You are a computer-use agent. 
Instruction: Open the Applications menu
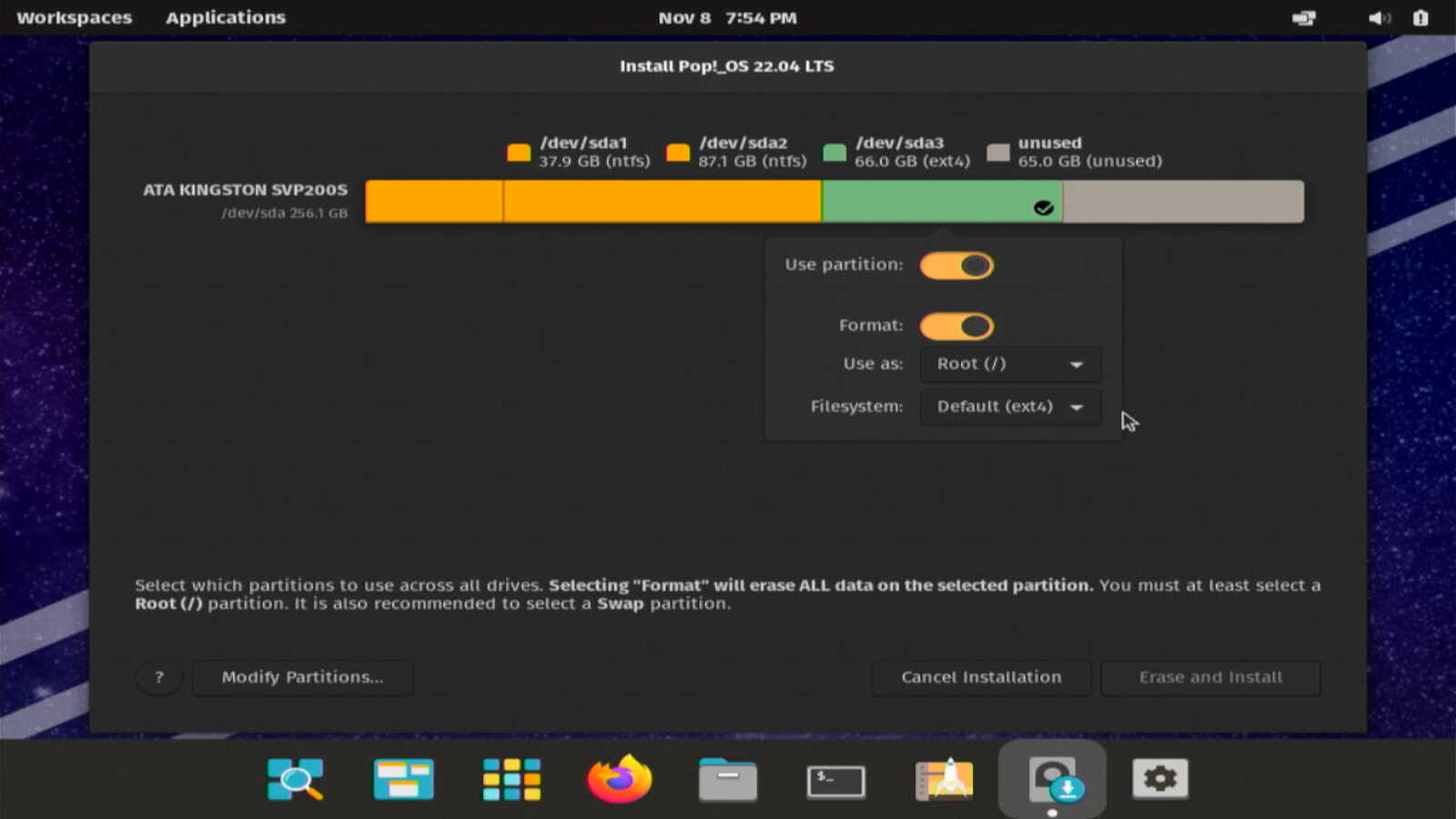tap(226, 18)
